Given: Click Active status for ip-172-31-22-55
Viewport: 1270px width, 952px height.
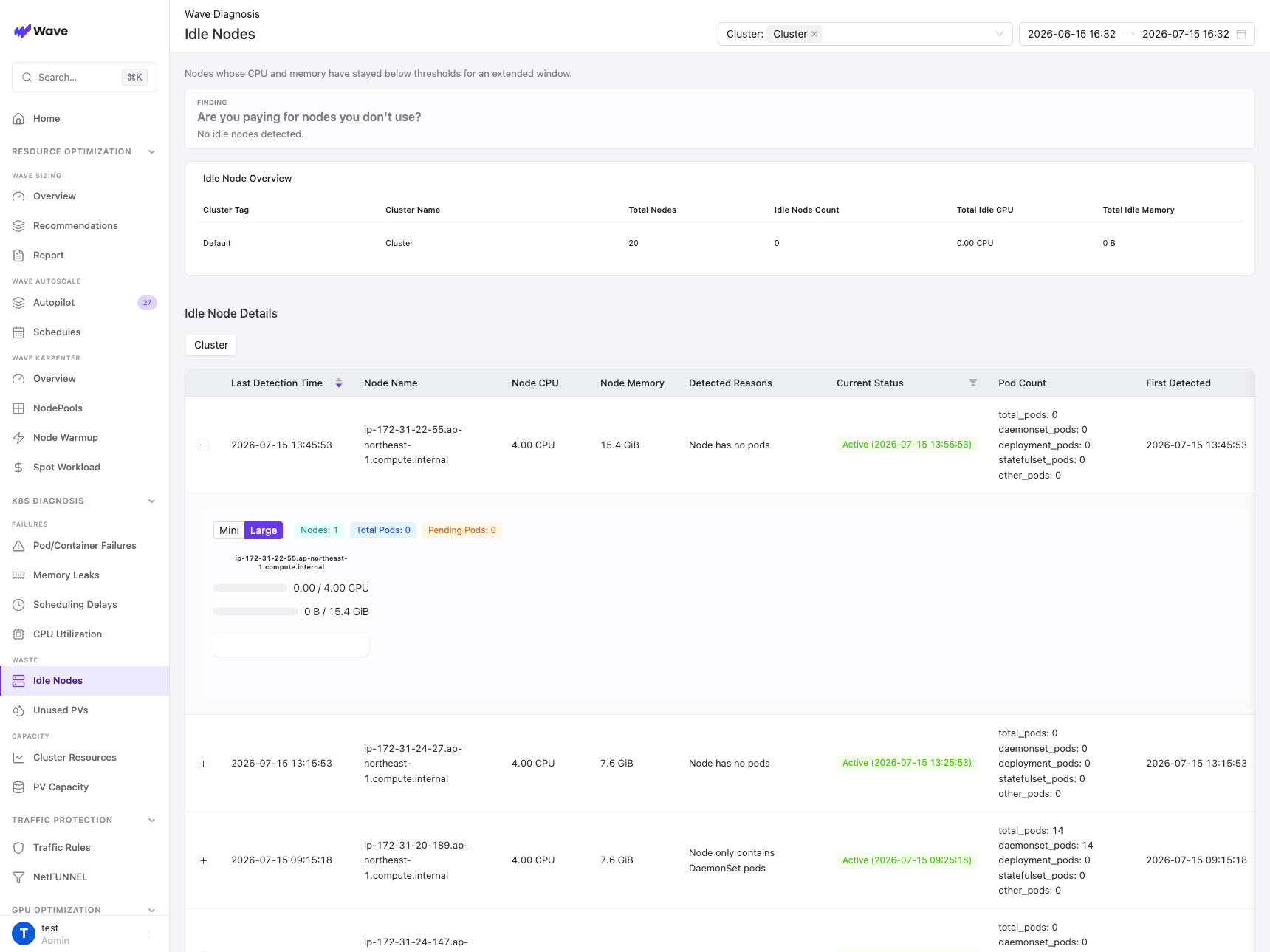Looking at the screenshot, I should (907, 445).
